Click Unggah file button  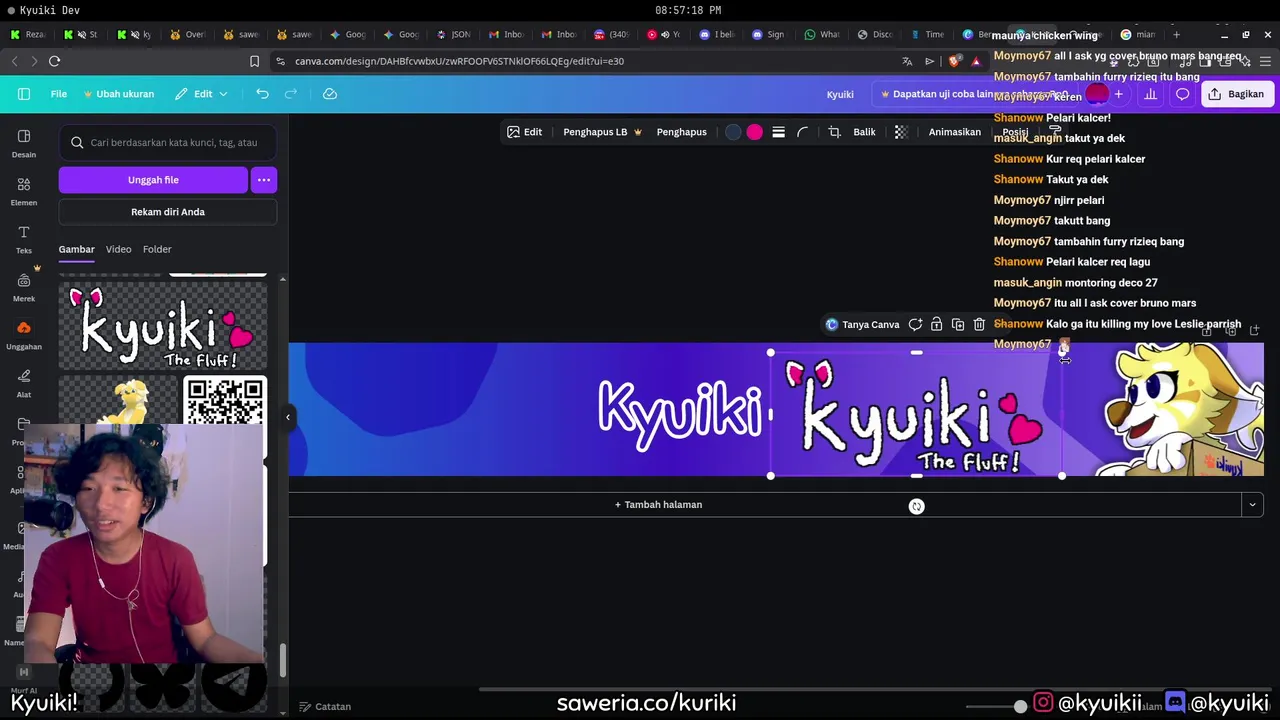click(153, 180)
